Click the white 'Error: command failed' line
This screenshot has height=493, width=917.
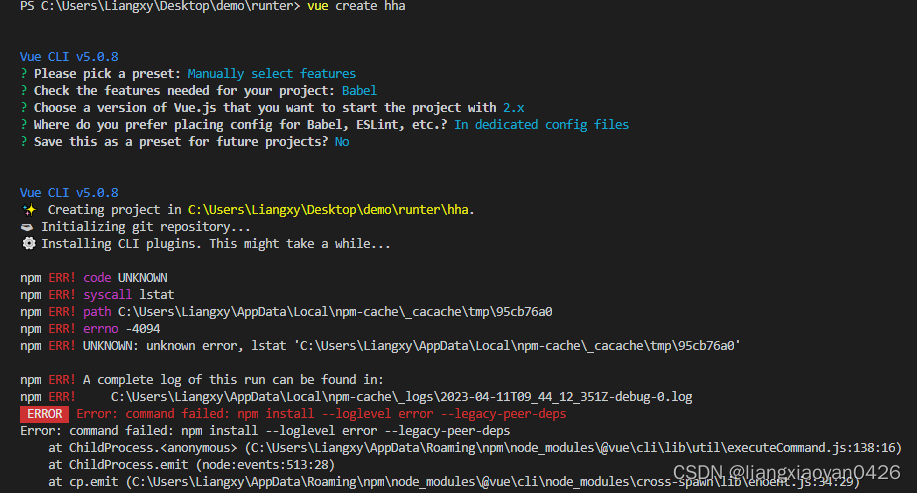click(265, 431)
